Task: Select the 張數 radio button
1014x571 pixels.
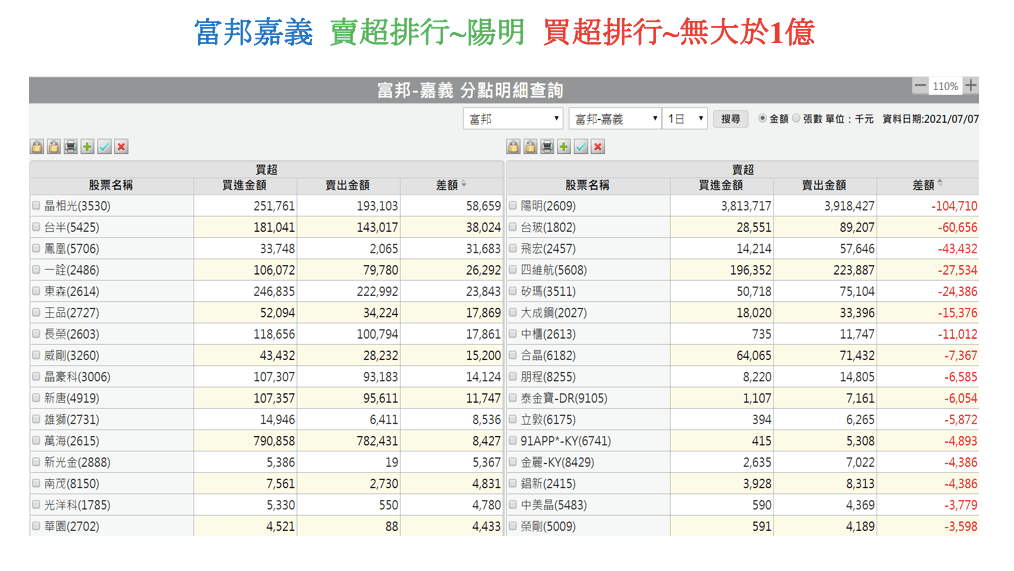Action: [x=796, y=118]
